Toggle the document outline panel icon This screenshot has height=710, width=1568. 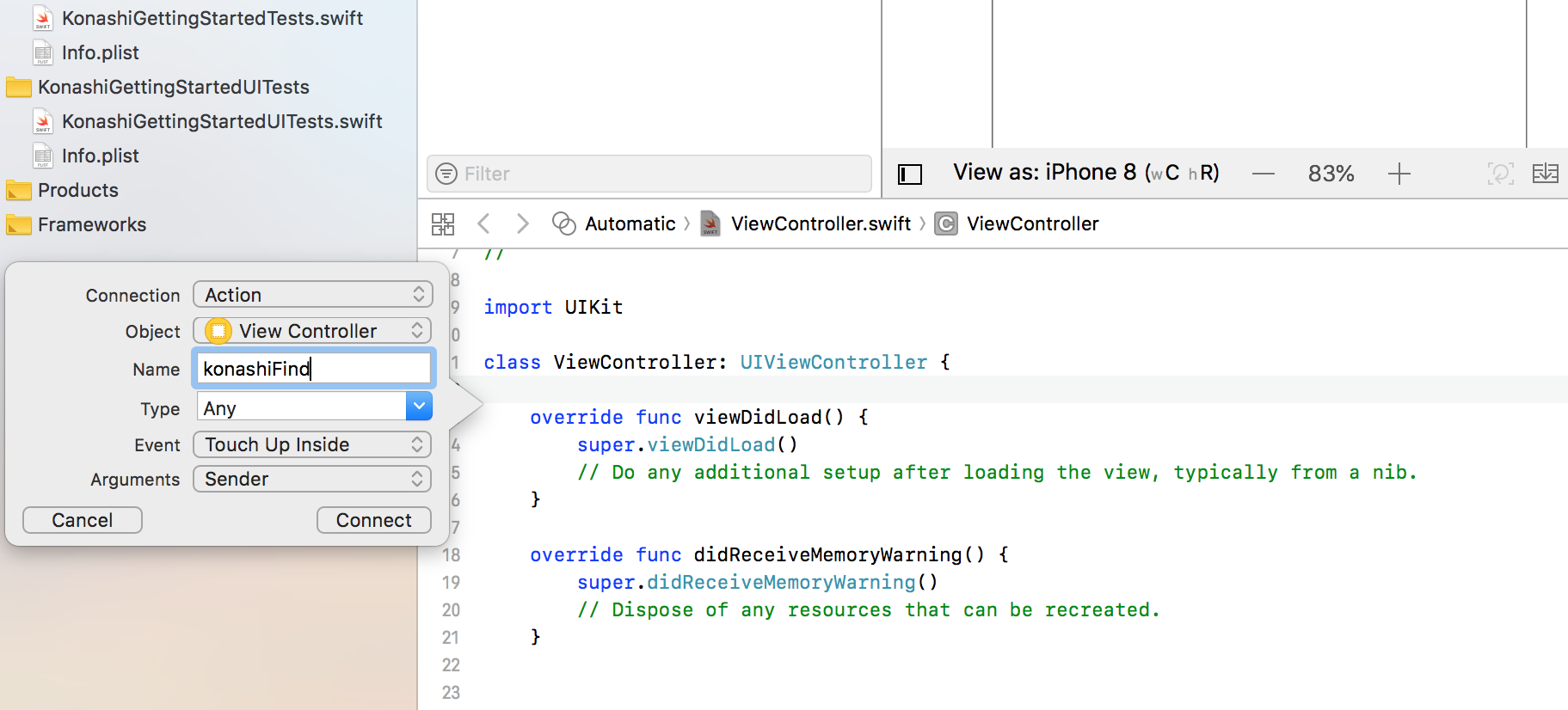909,174
